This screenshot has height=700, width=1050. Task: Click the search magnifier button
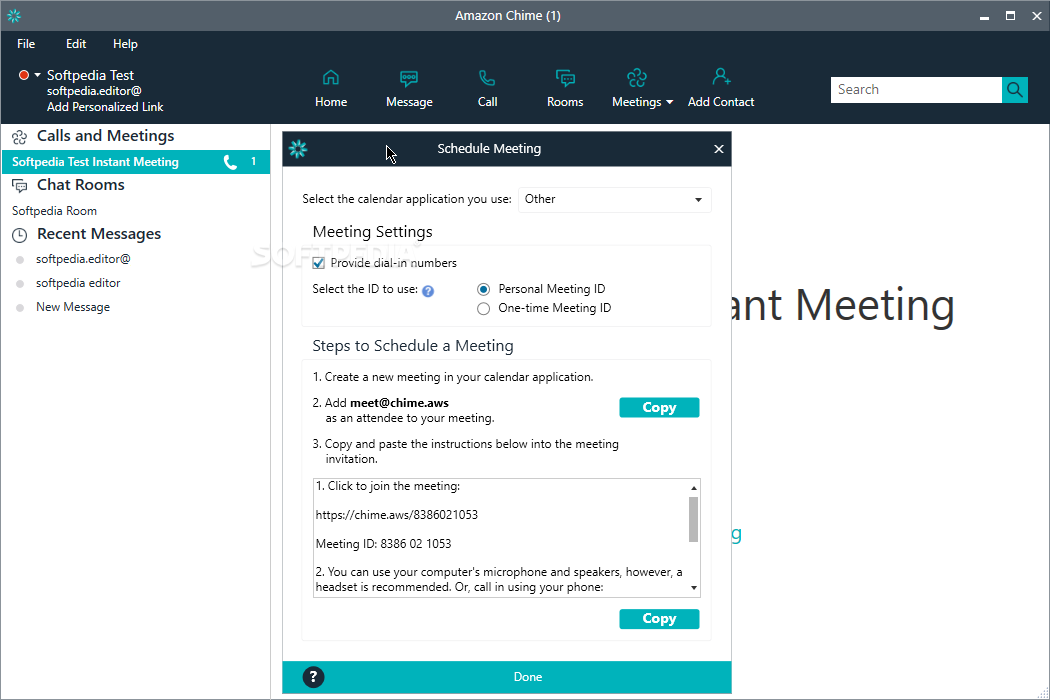(1015, 90)
